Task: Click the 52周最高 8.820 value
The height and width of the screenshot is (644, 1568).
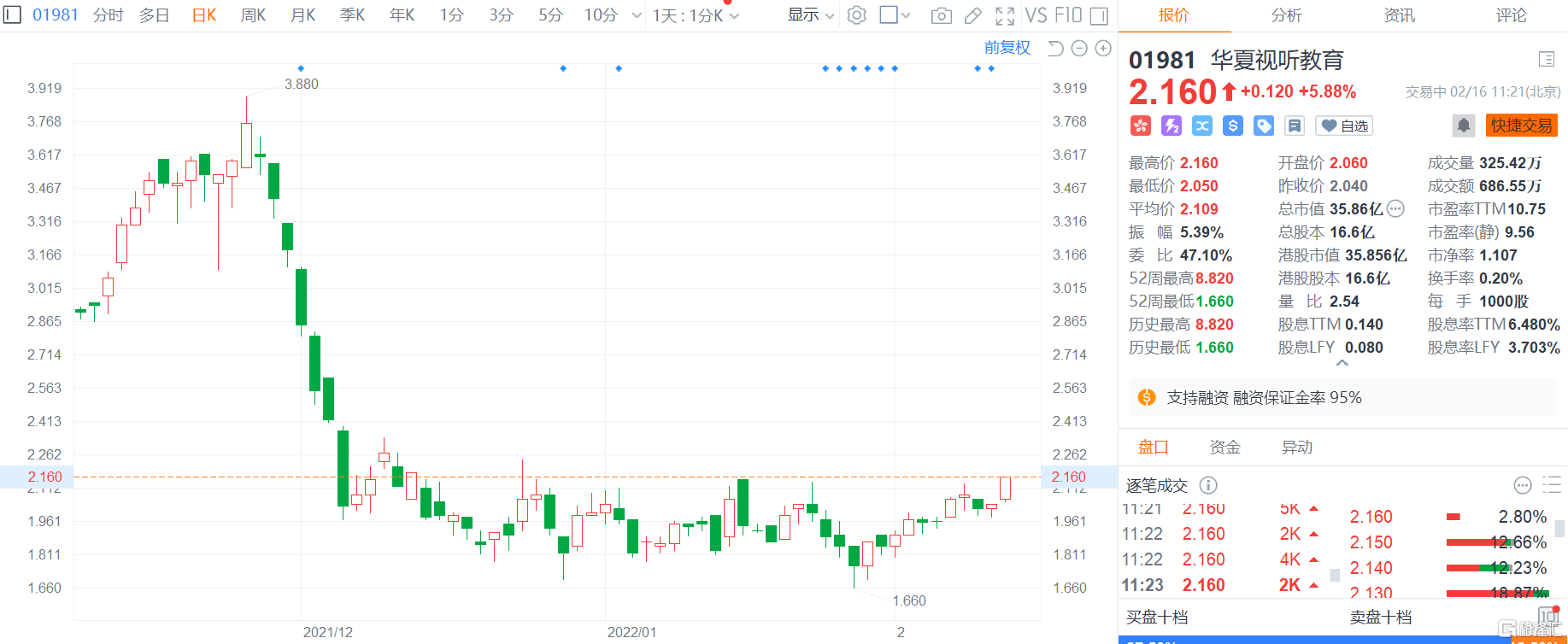Action: pyautogui.click(x=1214, y=278)
